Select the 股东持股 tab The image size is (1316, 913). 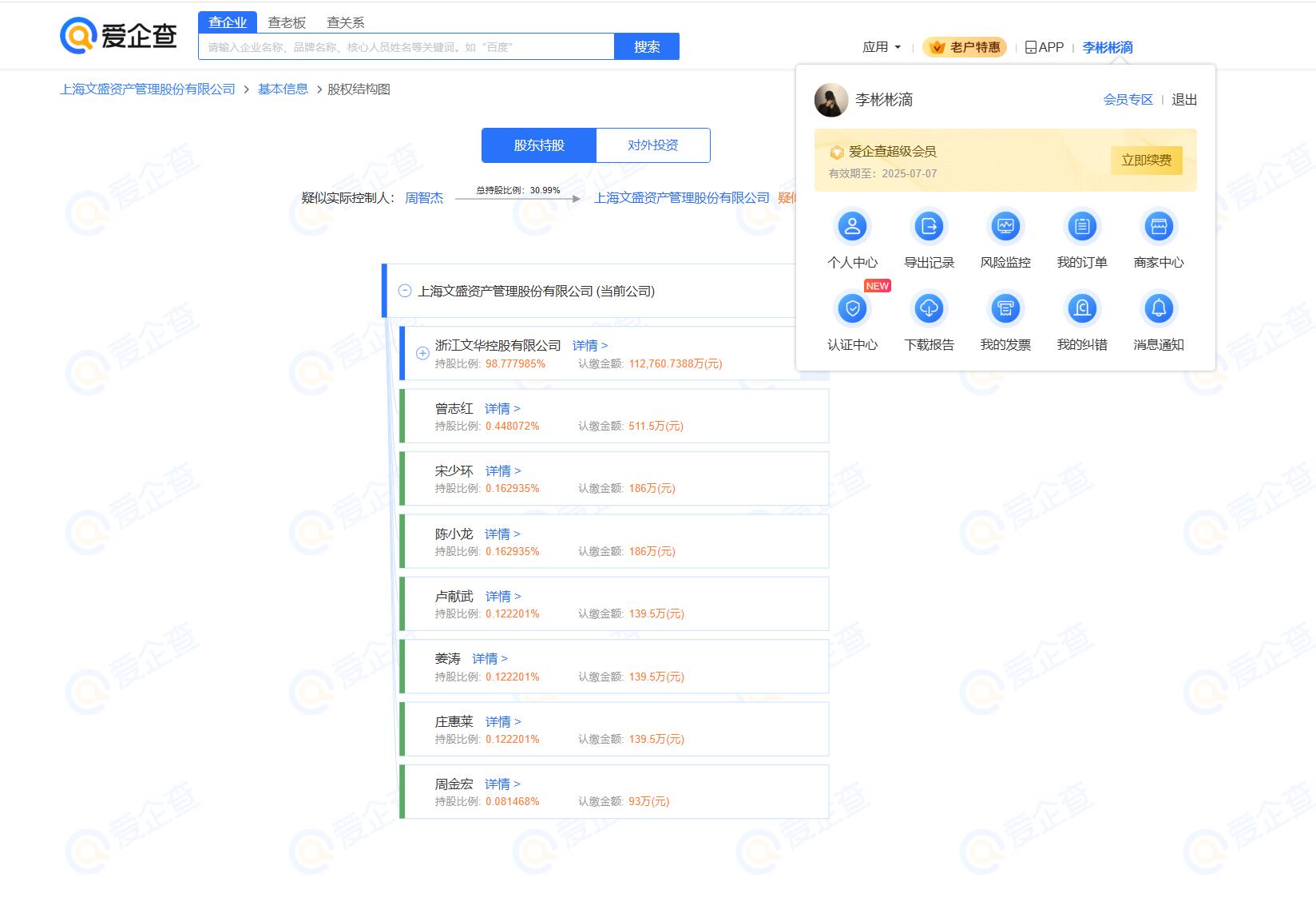539,145
